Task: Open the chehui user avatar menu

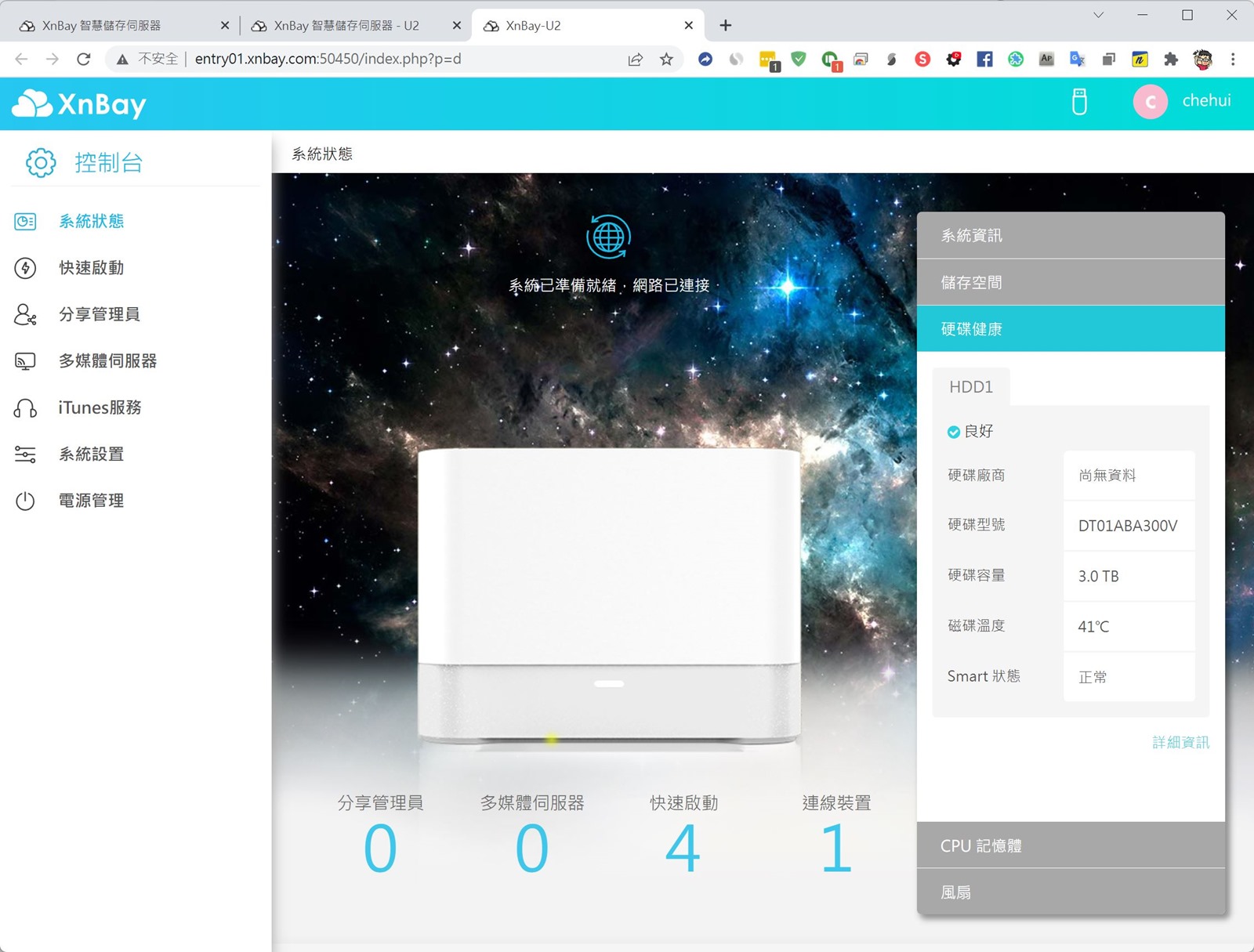Action: point(1150,102)
